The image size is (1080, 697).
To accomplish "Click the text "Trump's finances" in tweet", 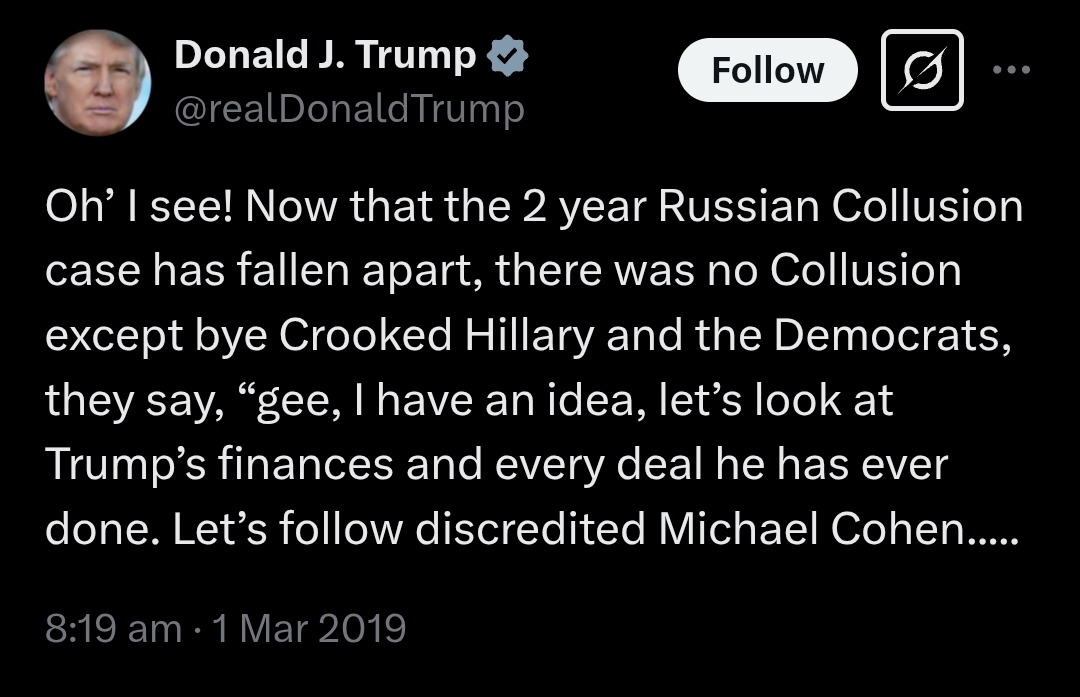I will point(220,464).
